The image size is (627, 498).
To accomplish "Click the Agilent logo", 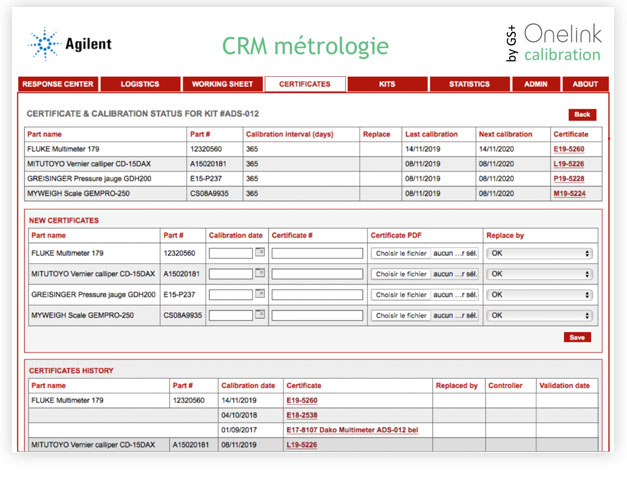I will [x=70, y=44].
